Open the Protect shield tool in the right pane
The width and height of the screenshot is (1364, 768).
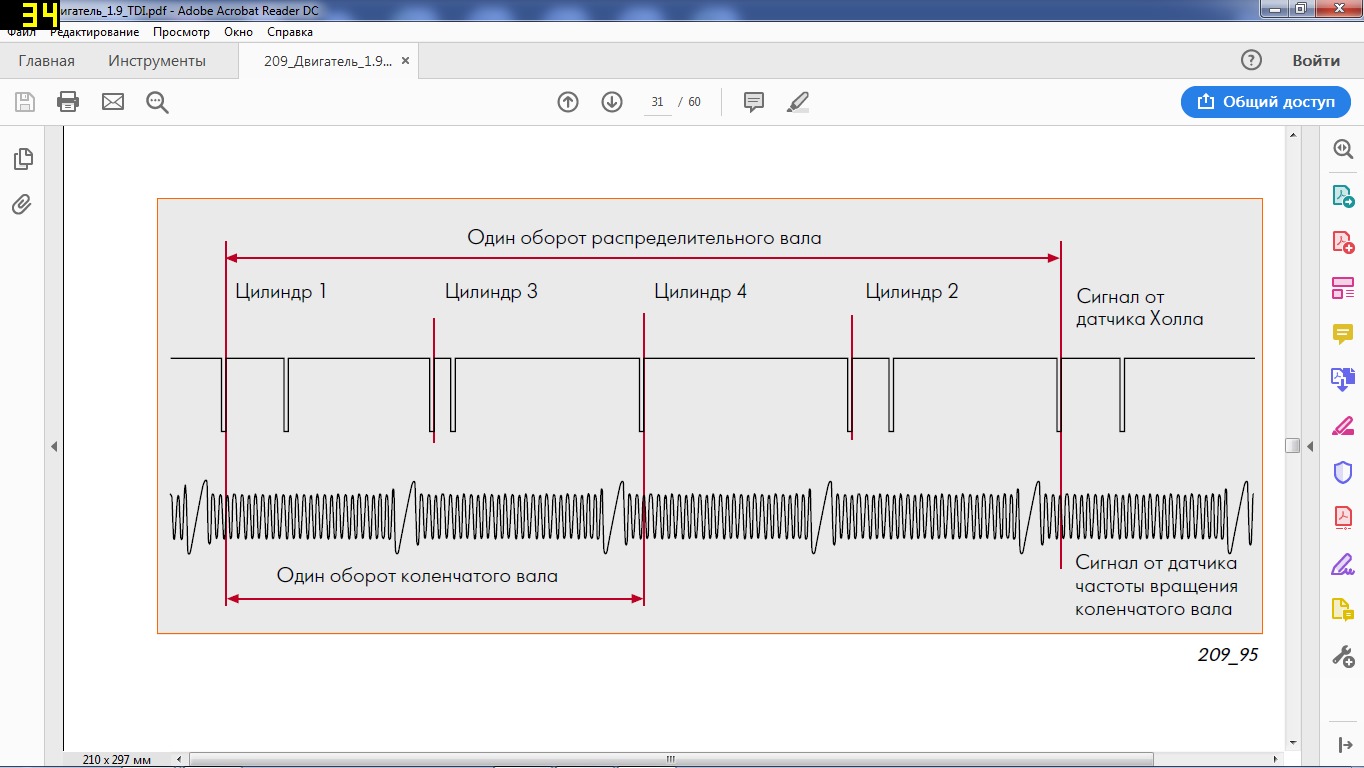(1342, 471)
